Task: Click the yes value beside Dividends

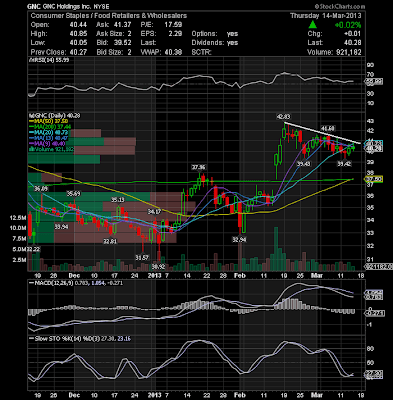Action: [232, 43]
